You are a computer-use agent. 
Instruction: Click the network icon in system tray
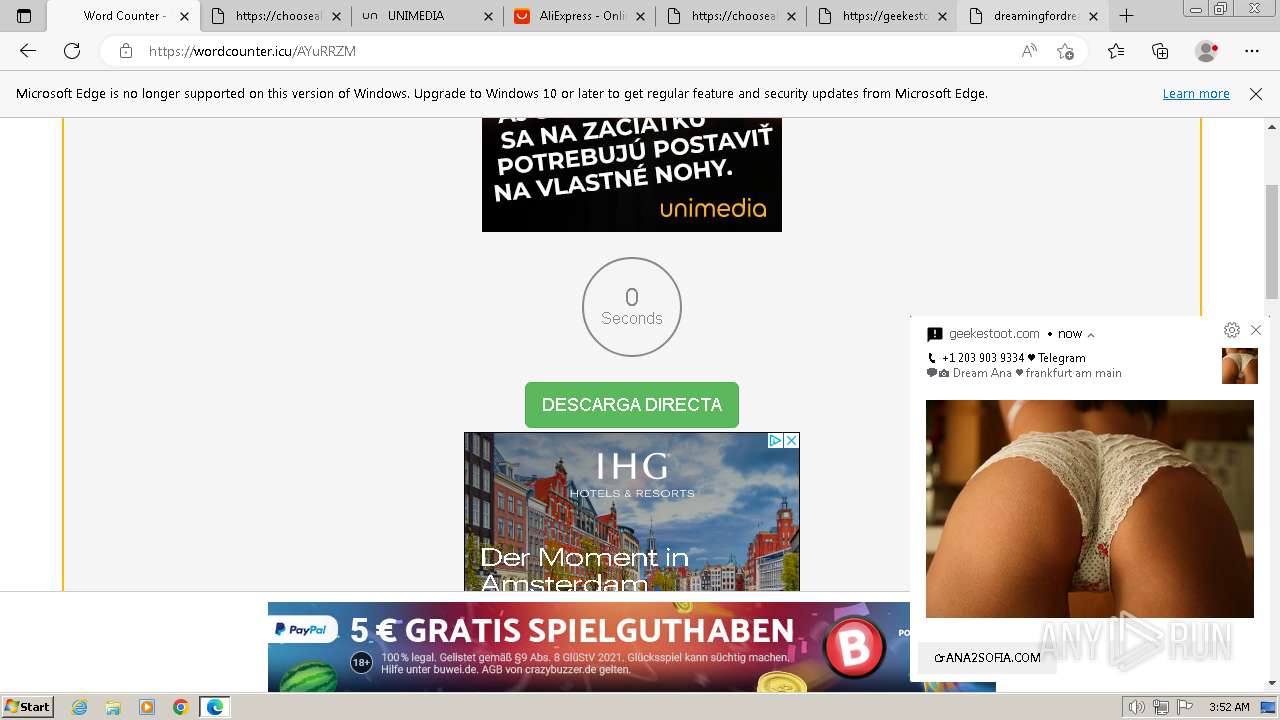[1161, 707]
